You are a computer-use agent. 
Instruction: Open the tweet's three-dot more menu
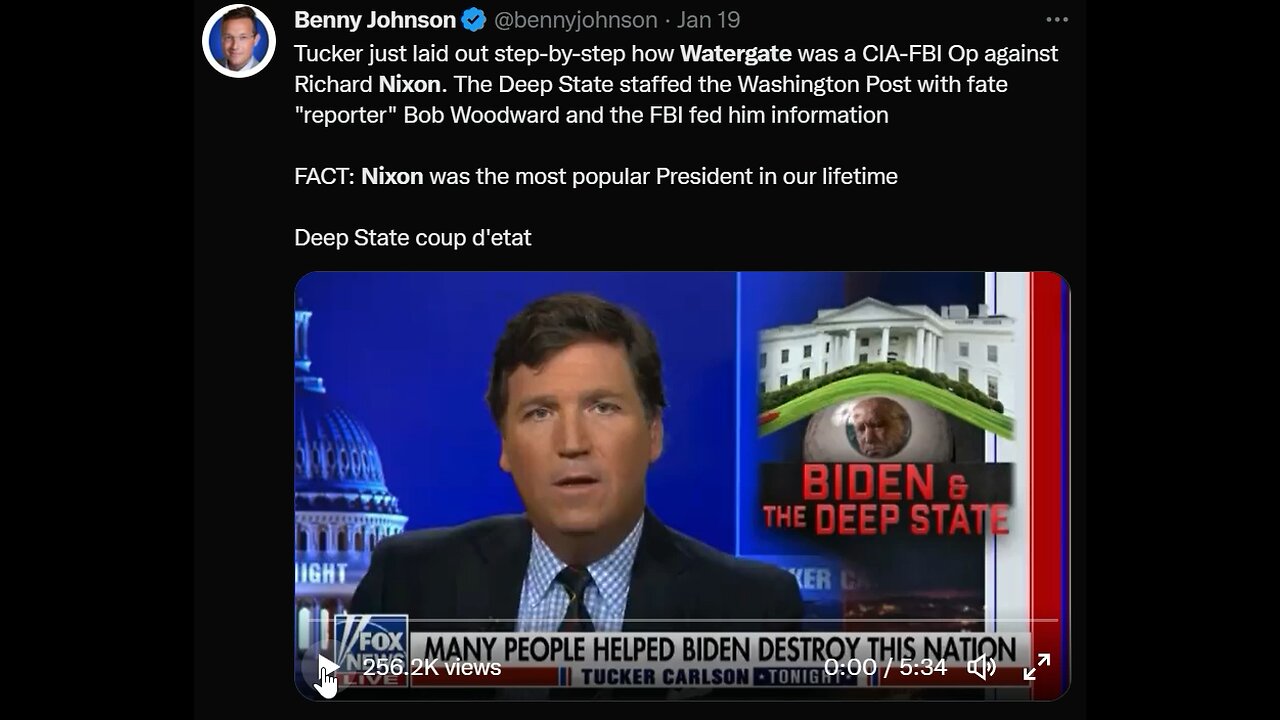pos(1057,19)
